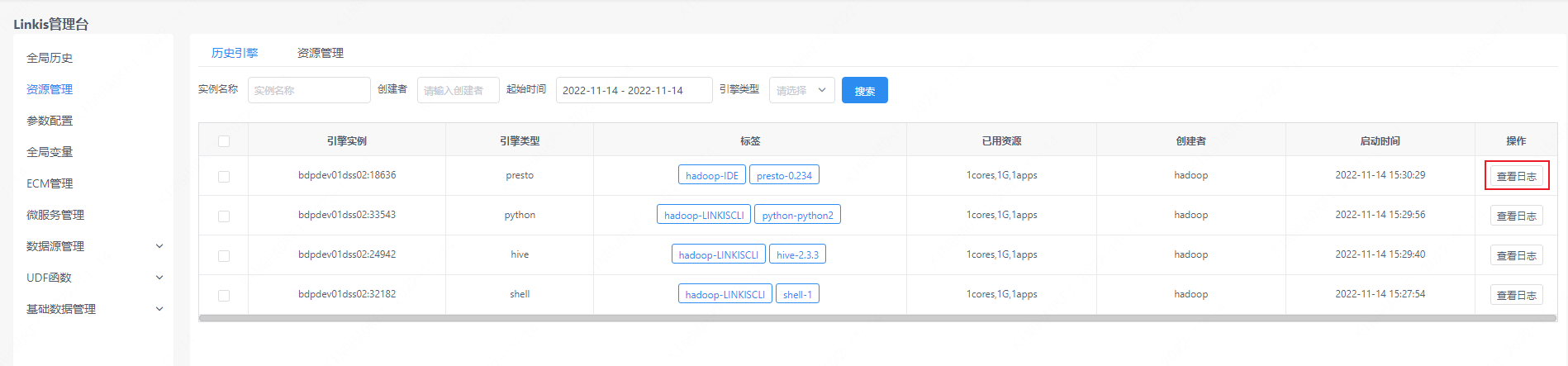The height and width of the screenshot is (366, 1568).
Task: Open 全局历史 in the sidebar
Action: coord(50,58)
